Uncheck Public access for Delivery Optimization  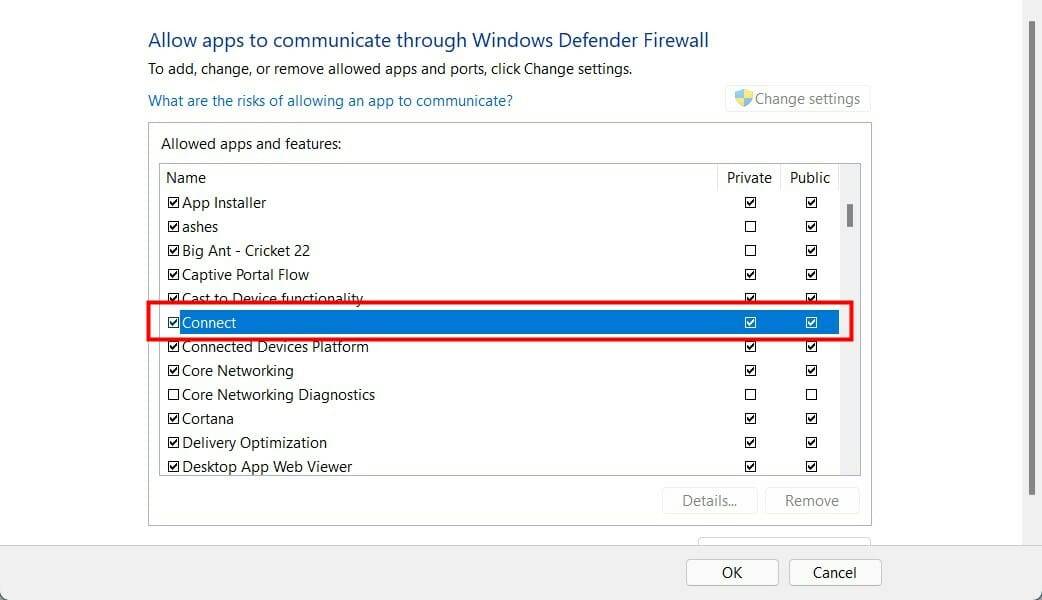point(811,442)
